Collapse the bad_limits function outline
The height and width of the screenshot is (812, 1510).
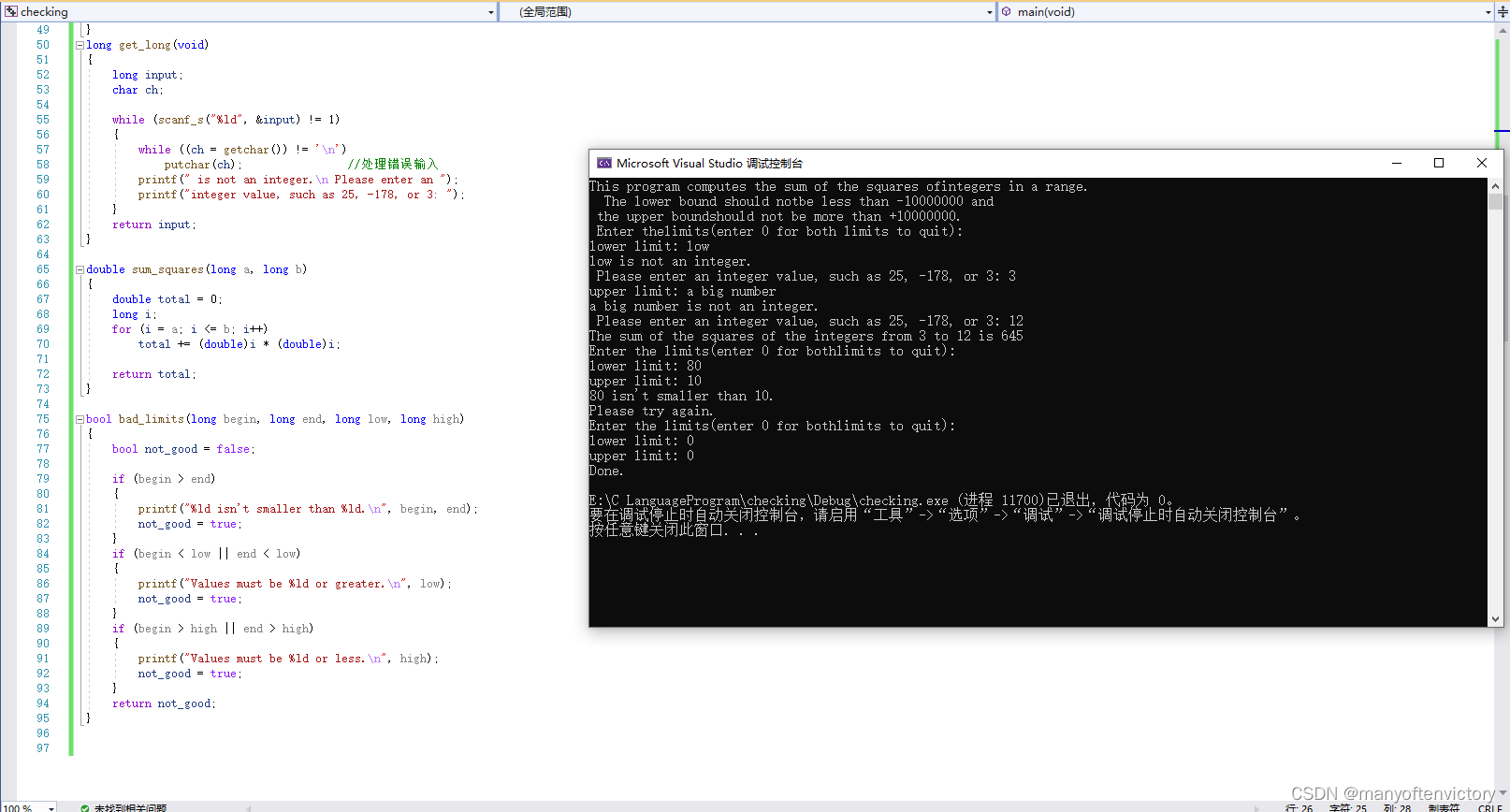click(x=80, y=419)
